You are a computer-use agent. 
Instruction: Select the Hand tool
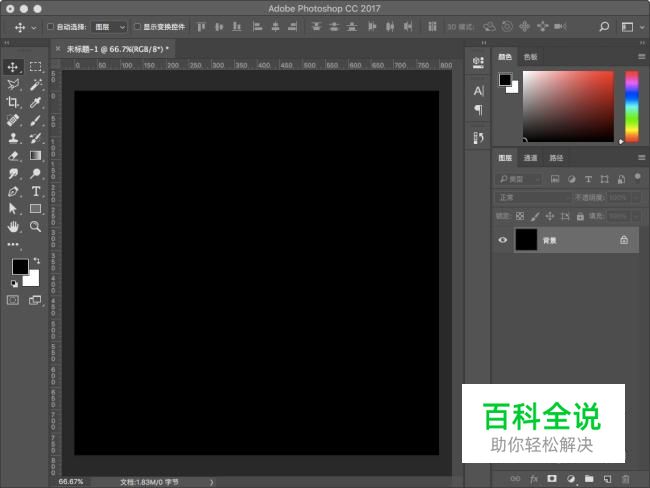point(14,227)
